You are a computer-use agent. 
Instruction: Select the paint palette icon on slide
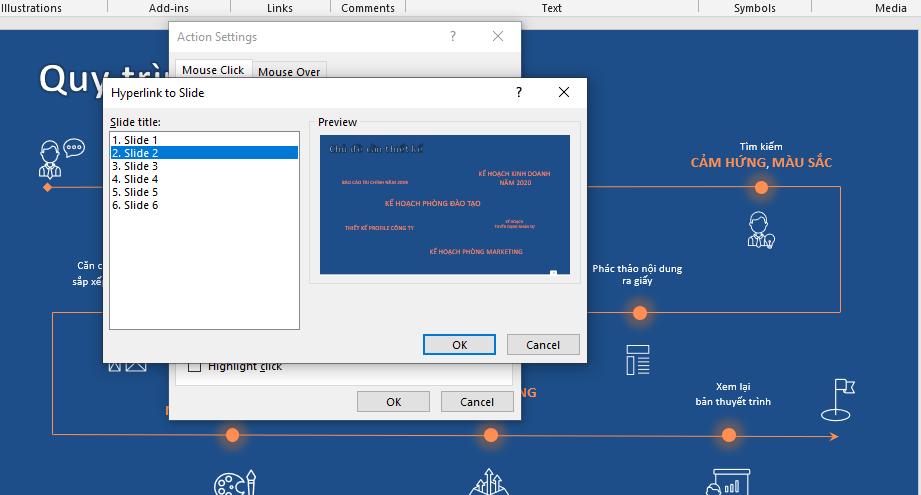(235, 483)
